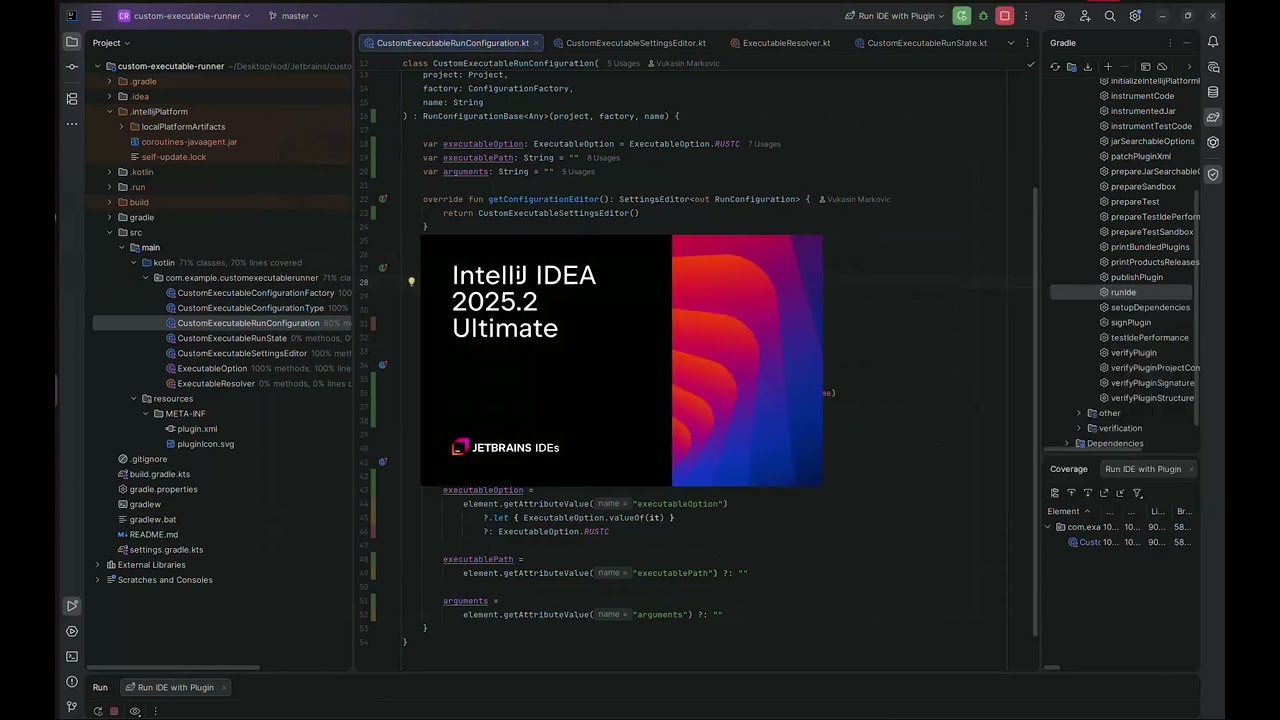Open the Project tool window folder icon
This screenshot has width=1280, height=720.
point(72,42)
